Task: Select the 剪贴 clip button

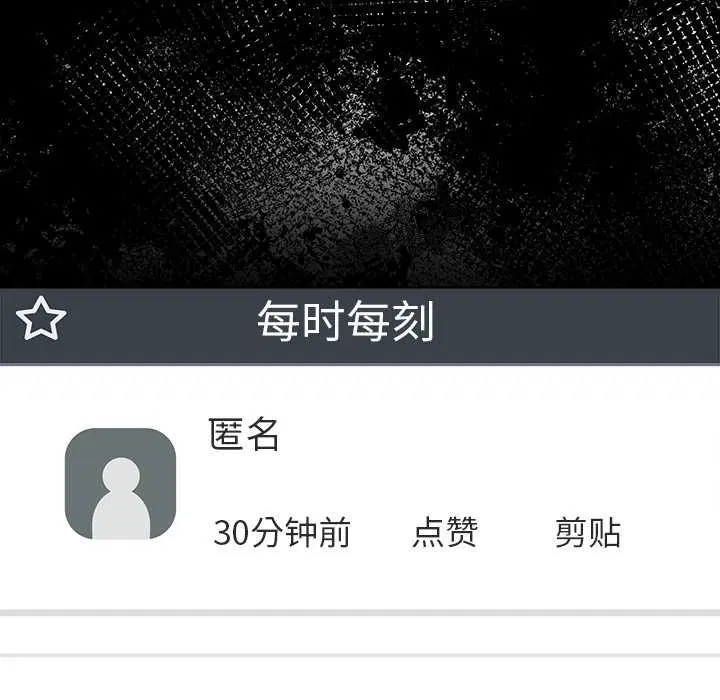Action: tap(588, 532)
